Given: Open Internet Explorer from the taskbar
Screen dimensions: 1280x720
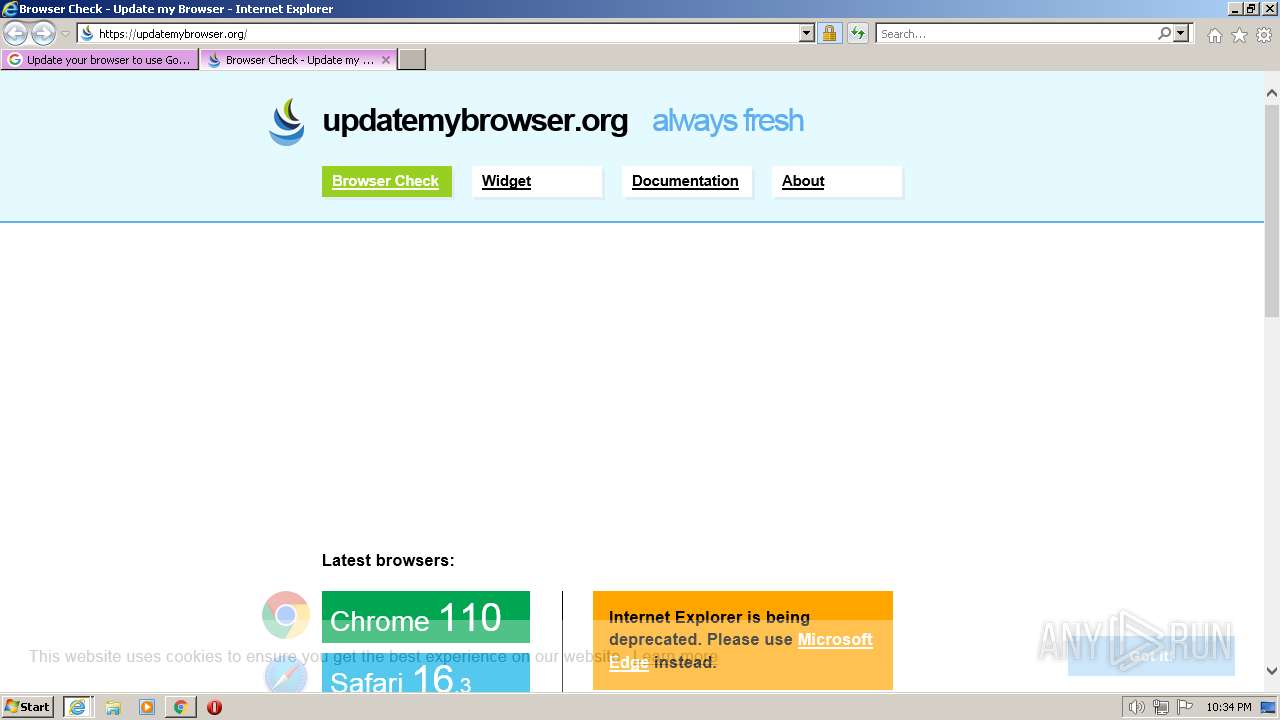Looking at the screenshot, I should [x=78, y=707].
